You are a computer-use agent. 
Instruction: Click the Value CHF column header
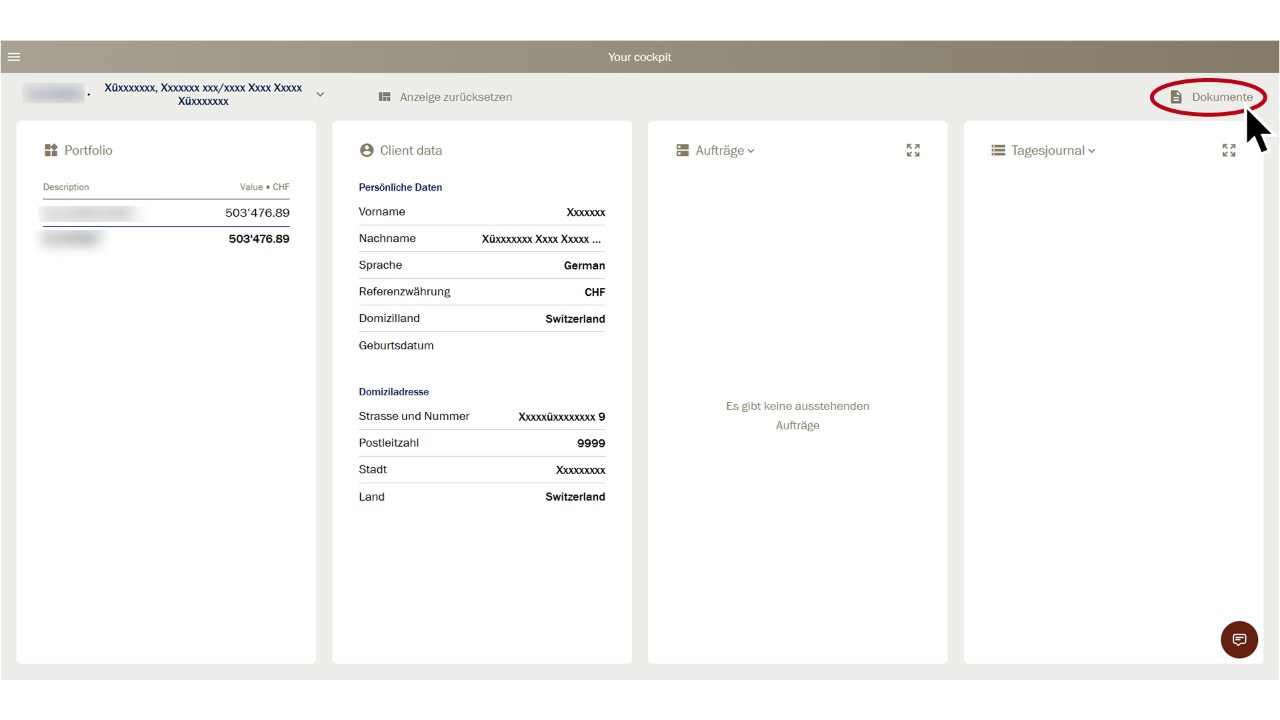coord(264,187)
